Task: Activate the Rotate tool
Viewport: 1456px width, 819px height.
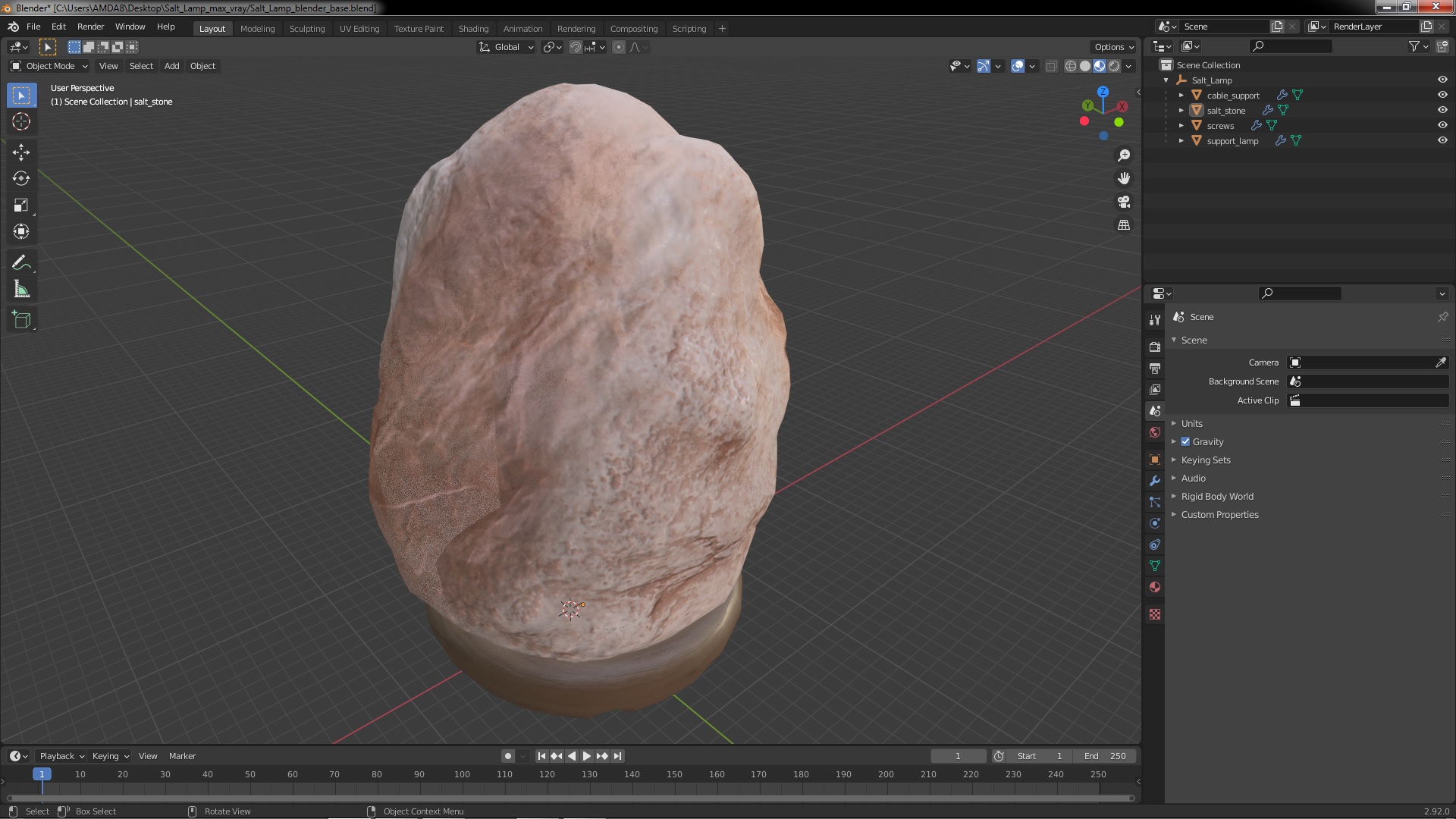Action: pos(21,178)
